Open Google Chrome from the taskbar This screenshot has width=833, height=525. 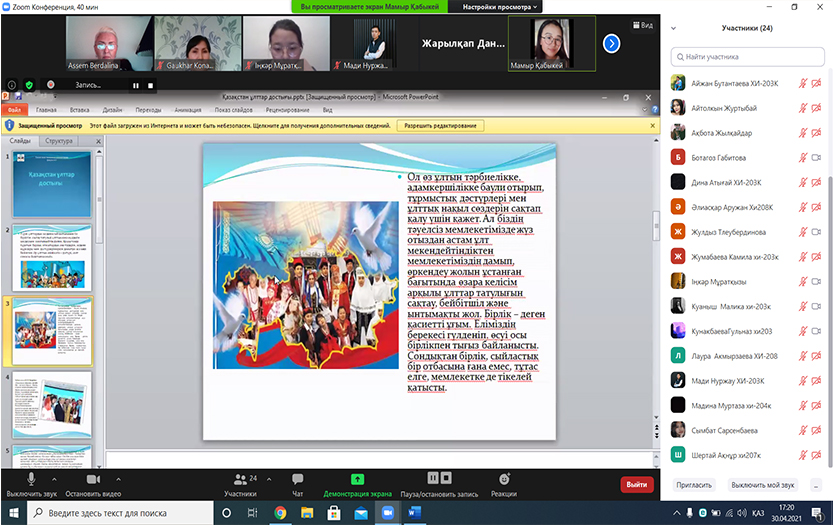click(280, 512)
